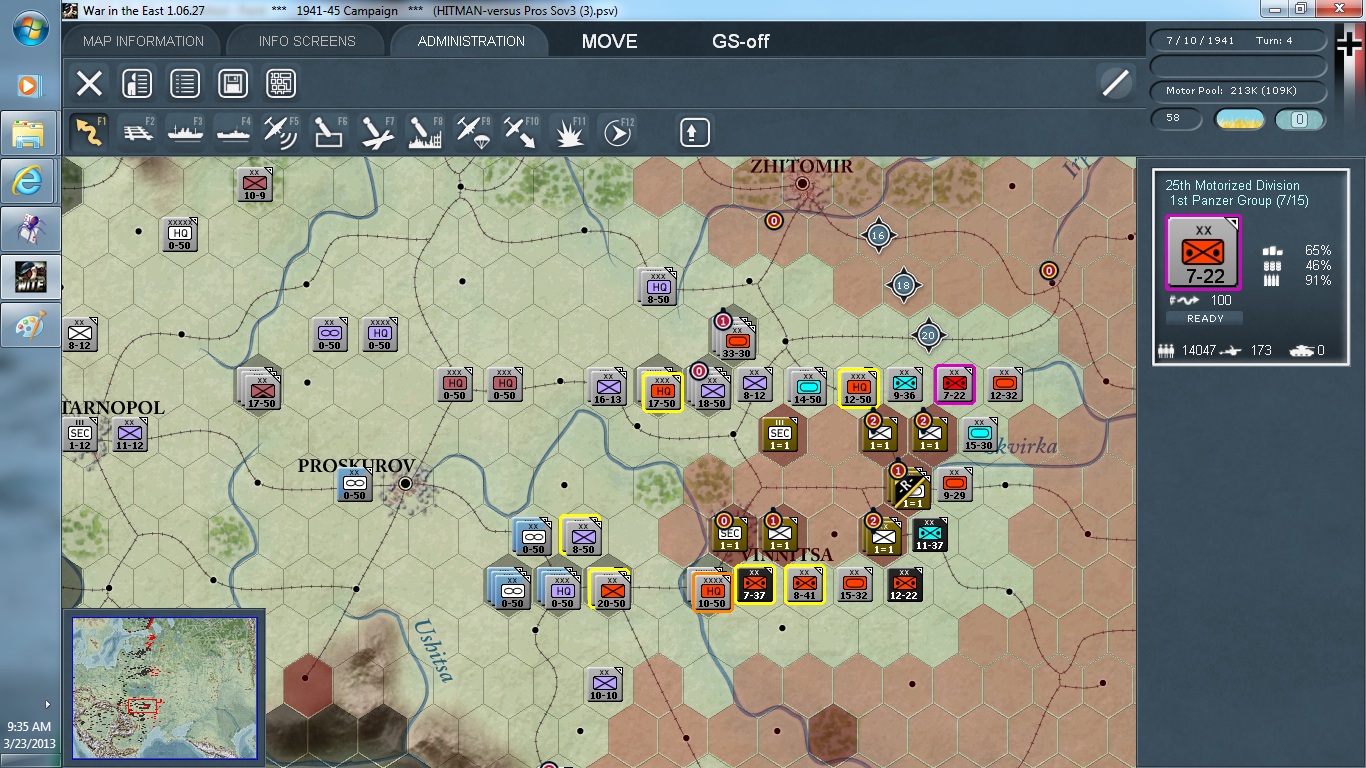
Task: Select the 11-12 infantry near Tarnopol
Action: point(129,435)
